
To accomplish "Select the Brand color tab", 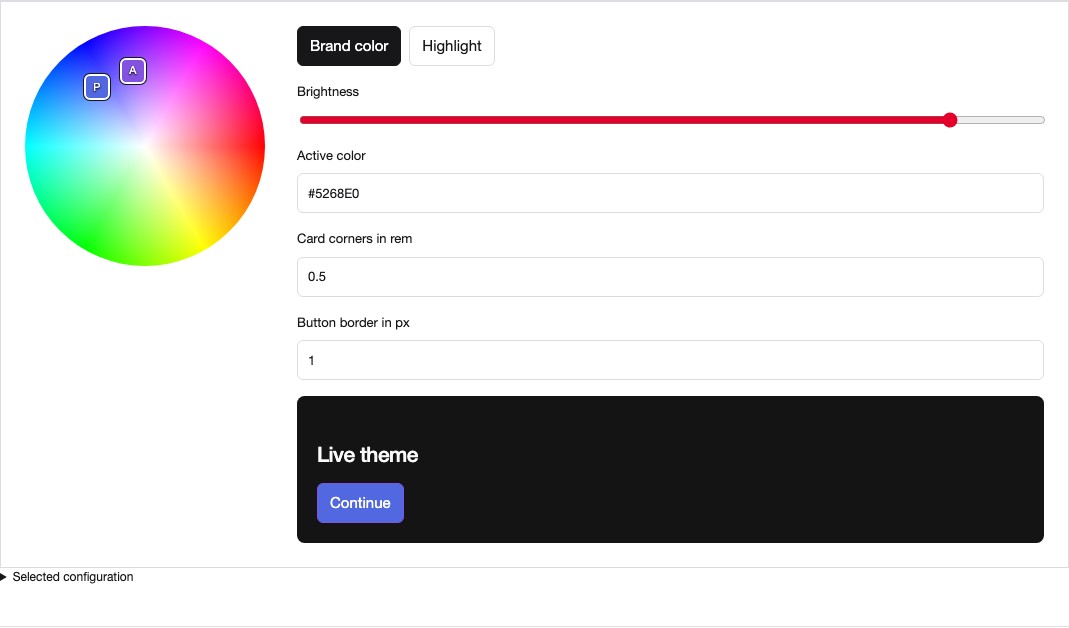I will [348, 46].
